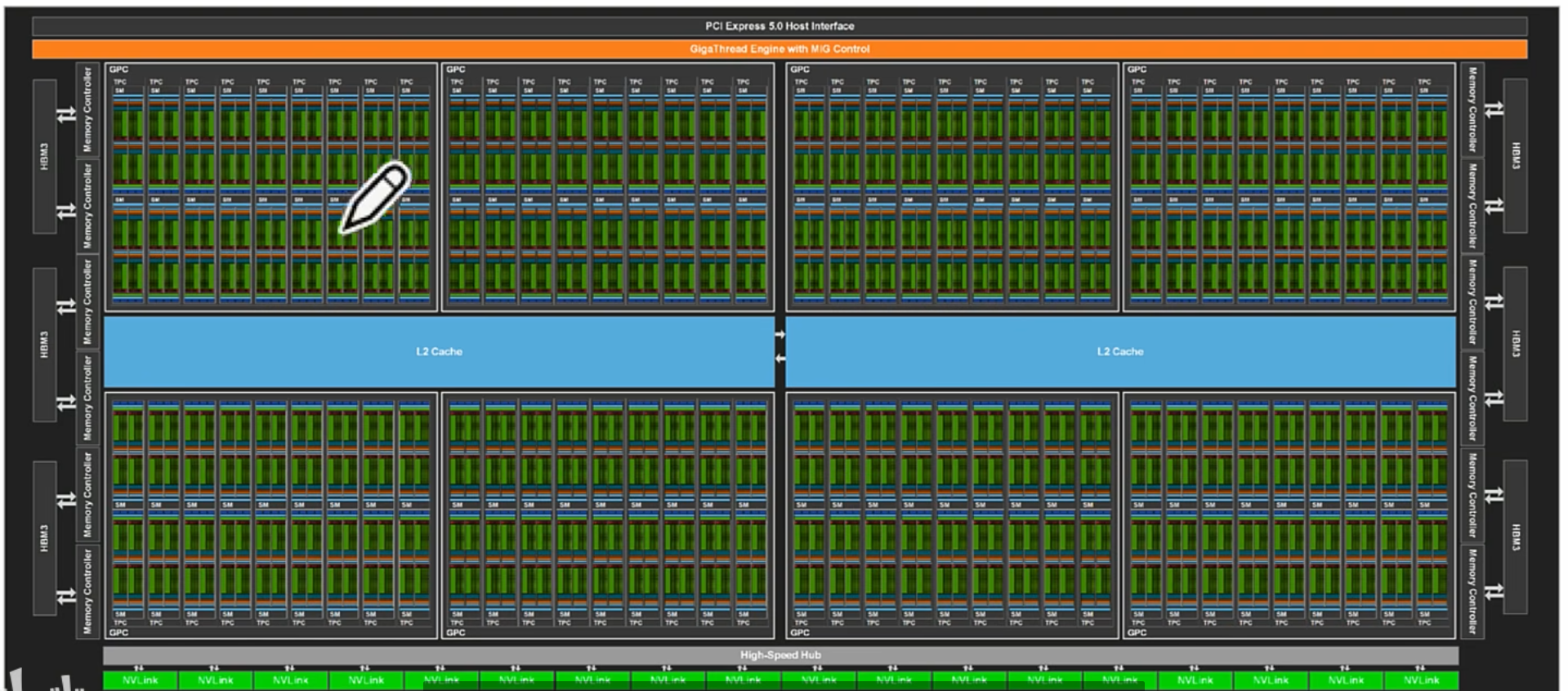This screenshot has height=691, width=1568.
Task: Click the left L2 Cache block
Action: point(439,351)
